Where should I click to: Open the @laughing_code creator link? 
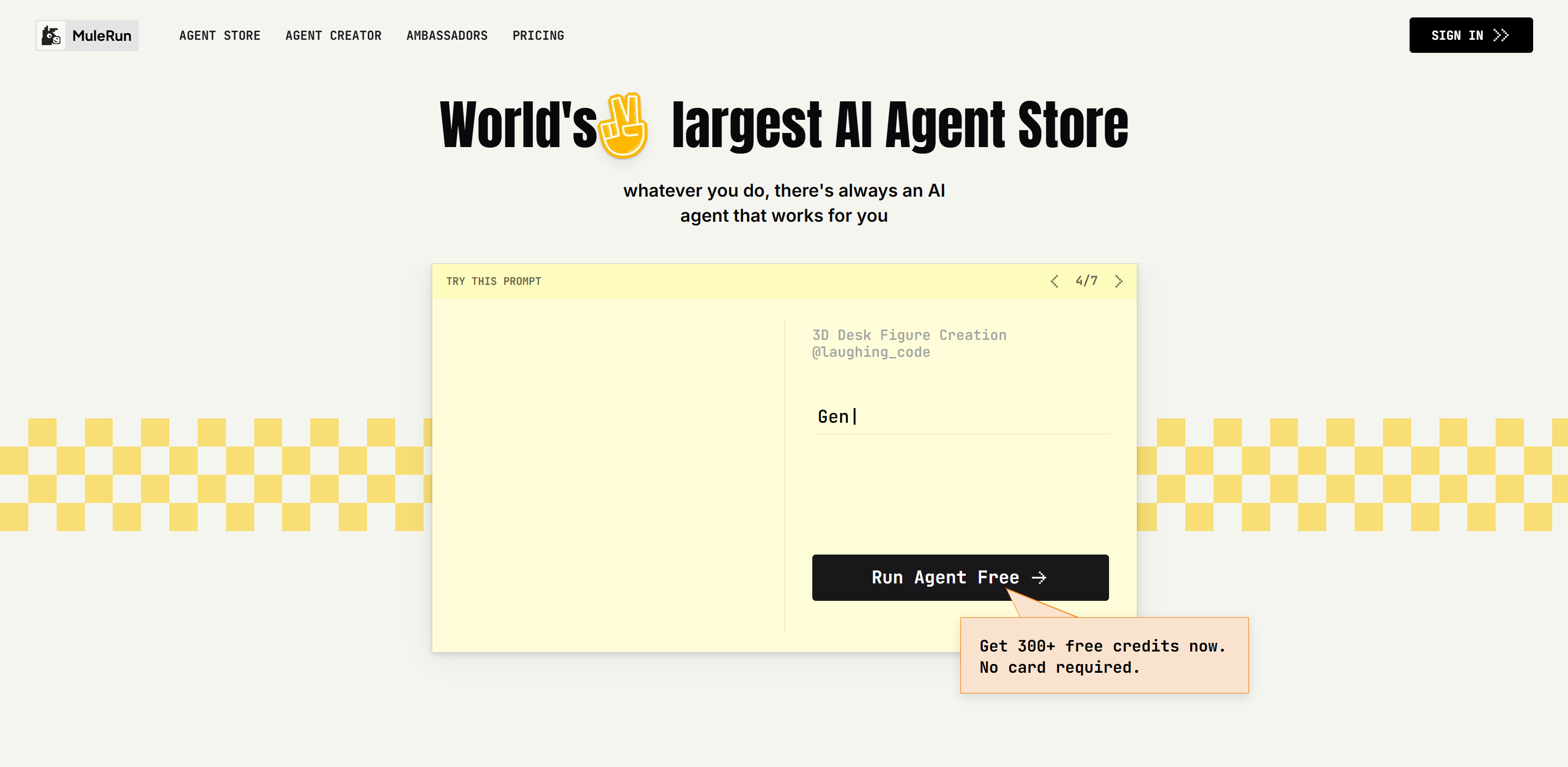click(871, 352)
